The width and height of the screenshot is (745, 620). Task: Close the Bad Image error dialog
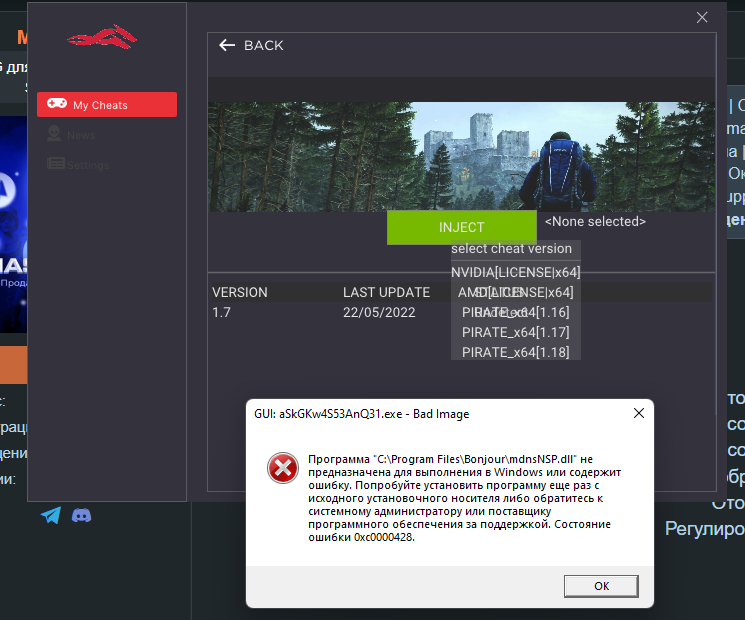point(639,413)
